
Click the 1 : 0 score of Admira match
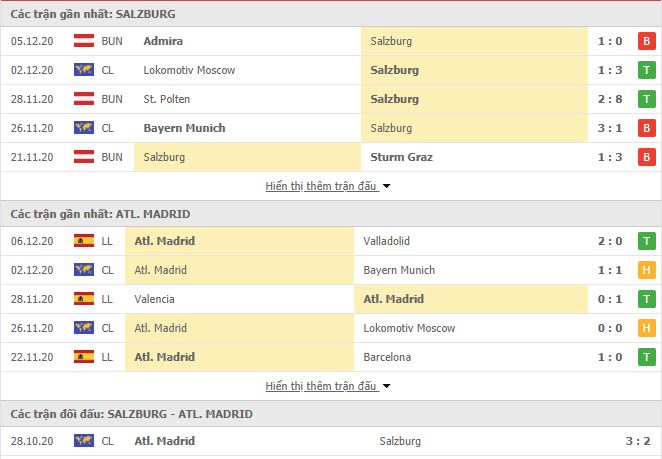610,41
